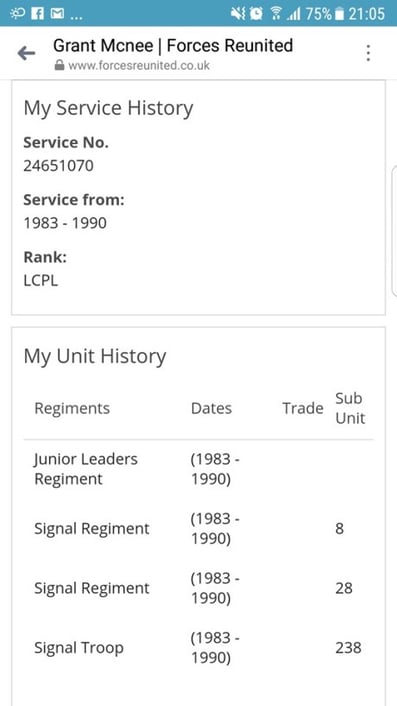Open the three-dot overflow menu
Image resolution: width=397 pixels, height=706 pixels.
(368, 53)
